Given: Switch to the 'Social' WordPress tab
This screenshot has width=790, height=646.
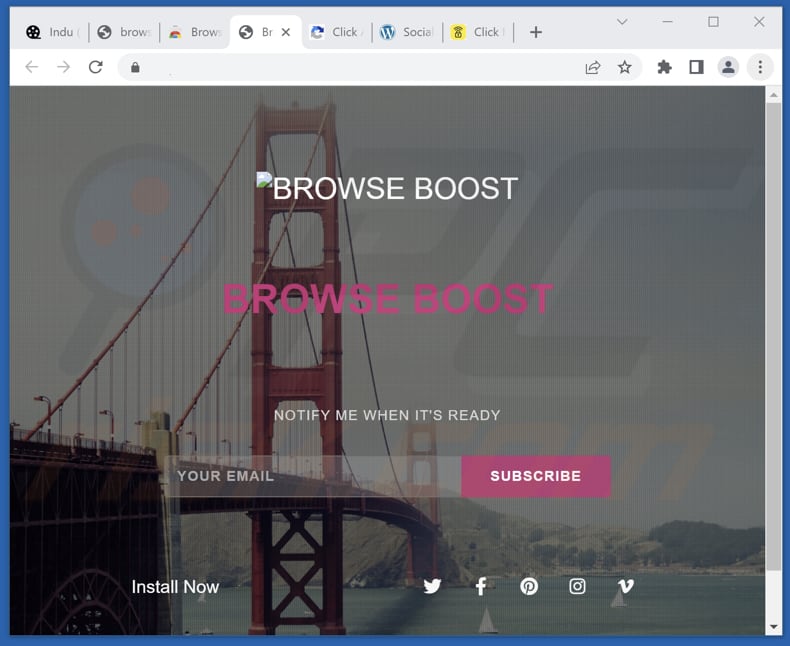Looking at the screenshot, I should pos(407,32).
